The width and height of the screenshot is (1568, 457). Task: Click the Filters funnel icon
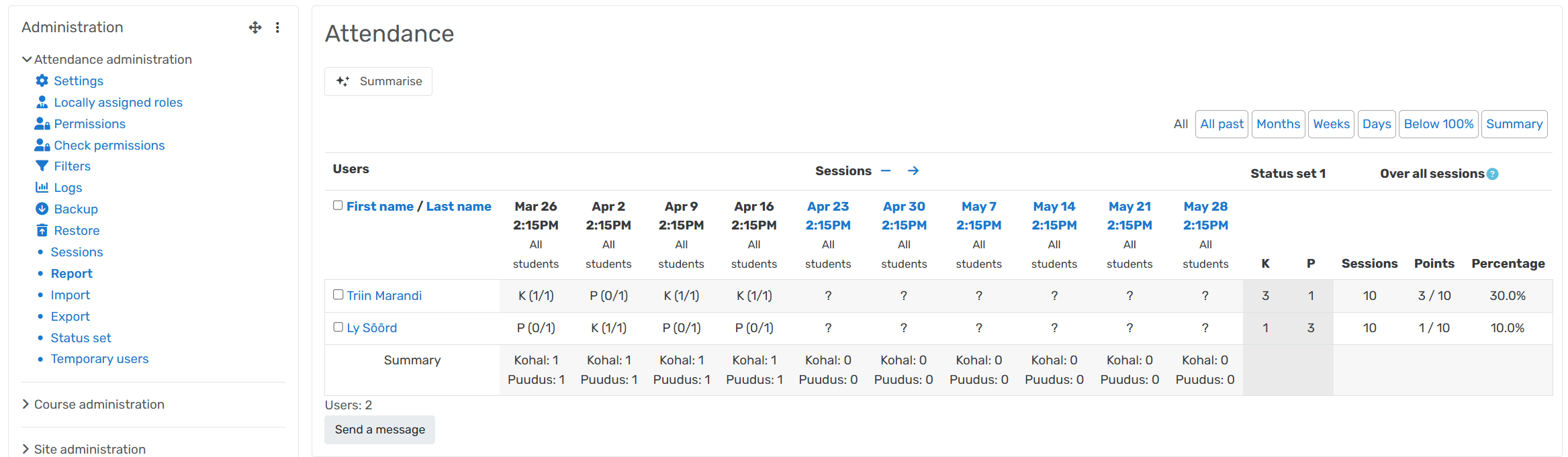tap(42, 166)
